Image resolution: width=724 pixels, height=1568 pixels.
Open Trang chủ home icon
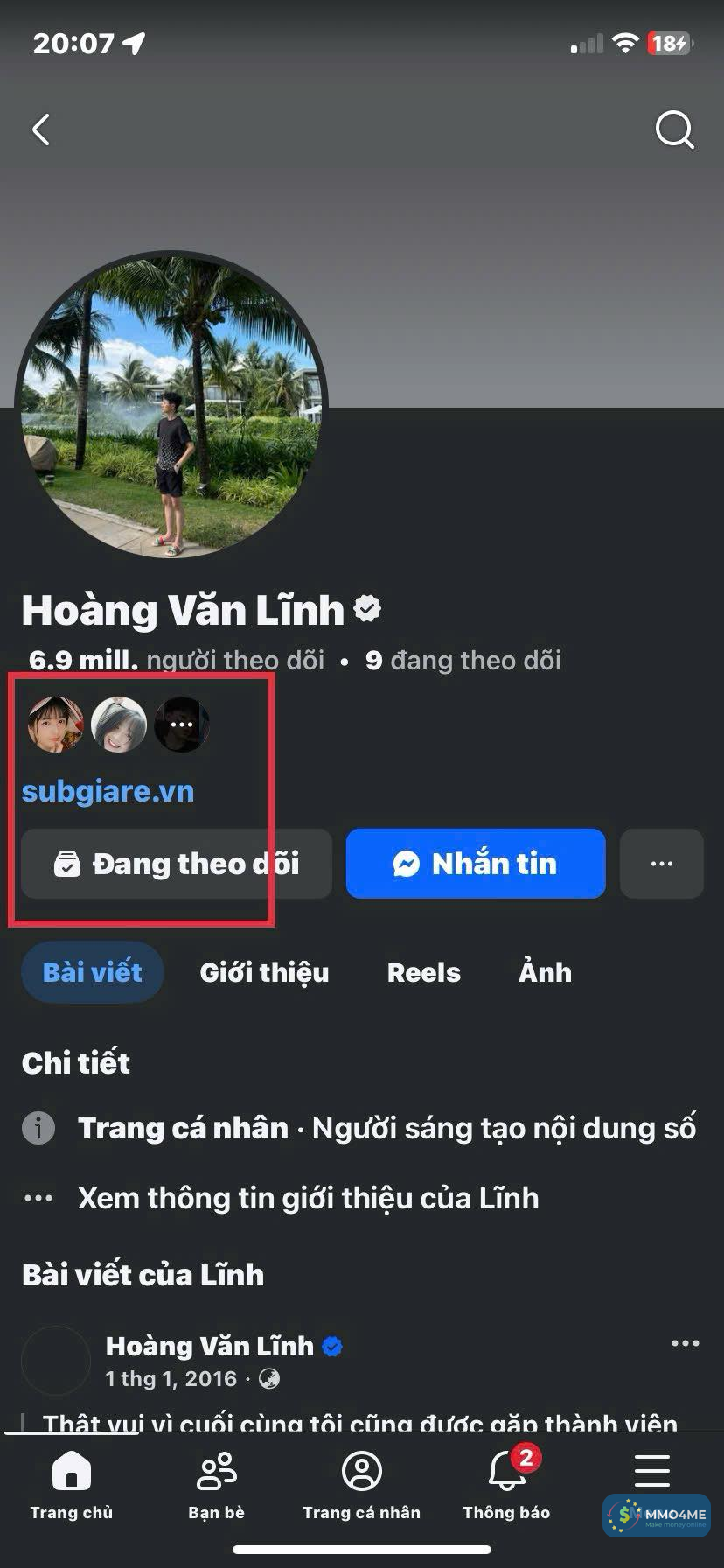[72, 1471]
